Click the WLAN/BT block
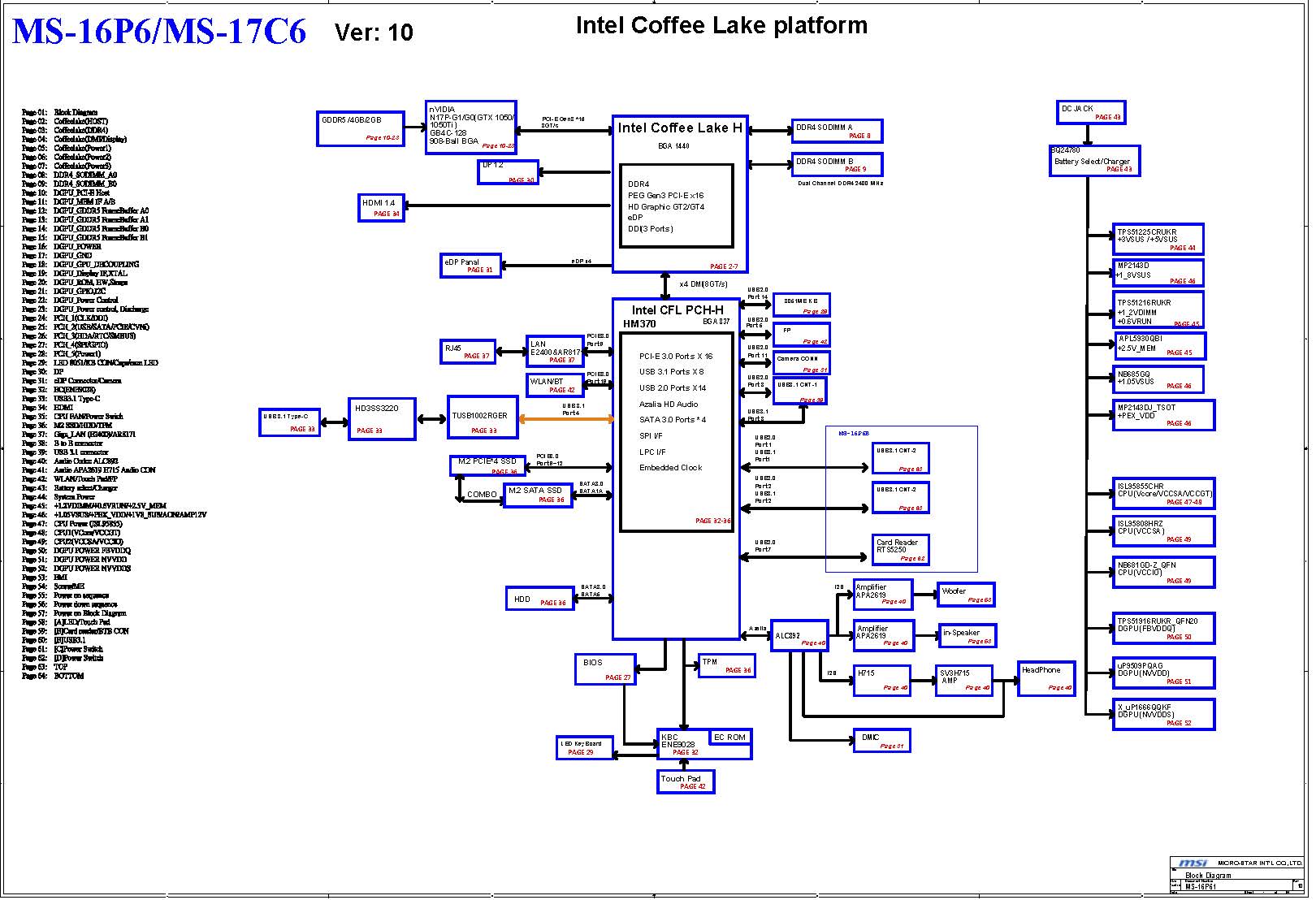The width and height of the screenshot is (1316, 900). click(556, 385)
